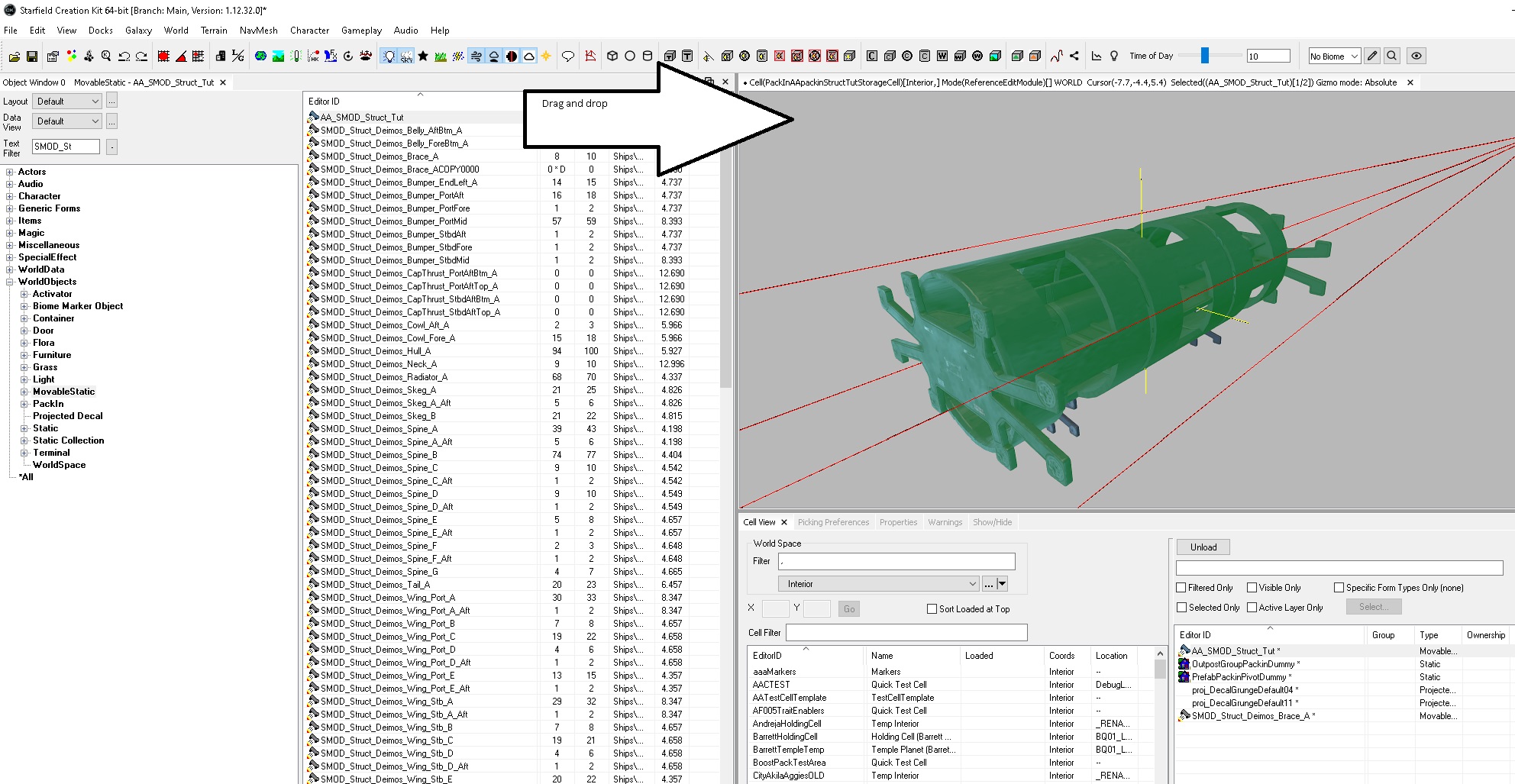Click the wireframe cube primitive icon

612,56
